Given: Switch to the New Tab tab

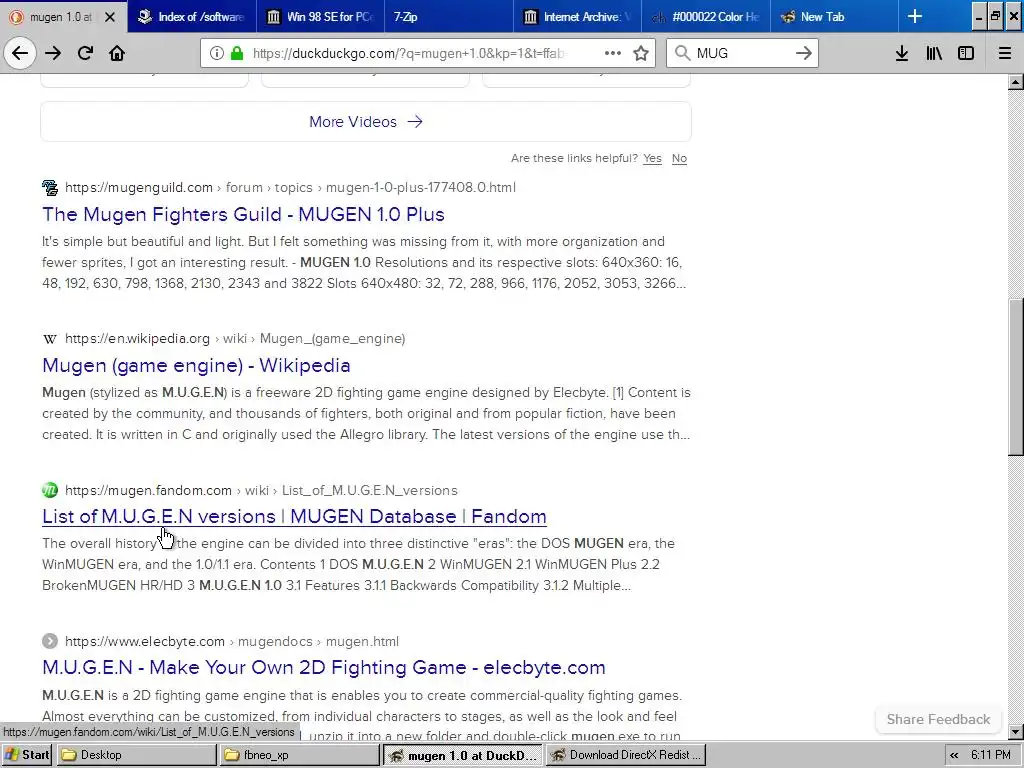Looking at the screenshot, I should pyautogui.click(x=835, y=16).
